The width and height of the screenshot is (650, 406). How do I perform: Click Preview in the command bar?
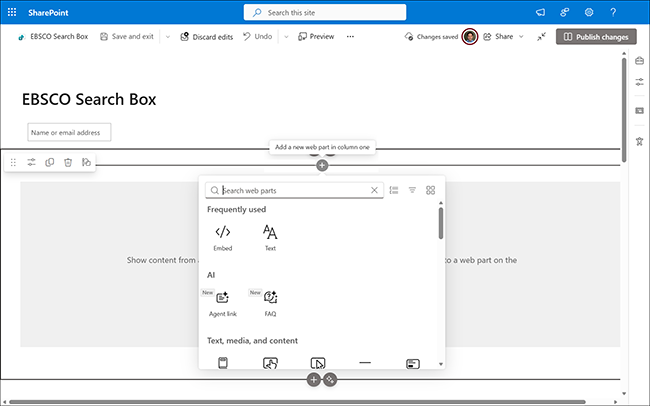point(316,36)
